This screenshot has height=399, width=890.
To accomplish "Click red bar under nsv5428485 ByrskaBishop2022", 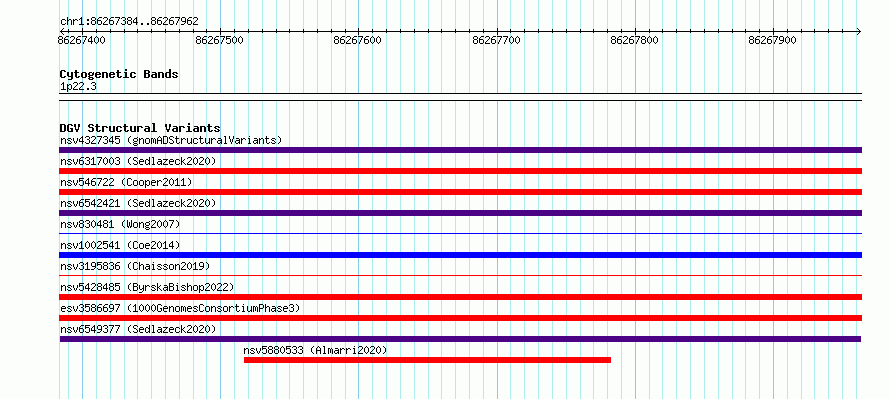I will pyautogui.click(x=460, y=297).
